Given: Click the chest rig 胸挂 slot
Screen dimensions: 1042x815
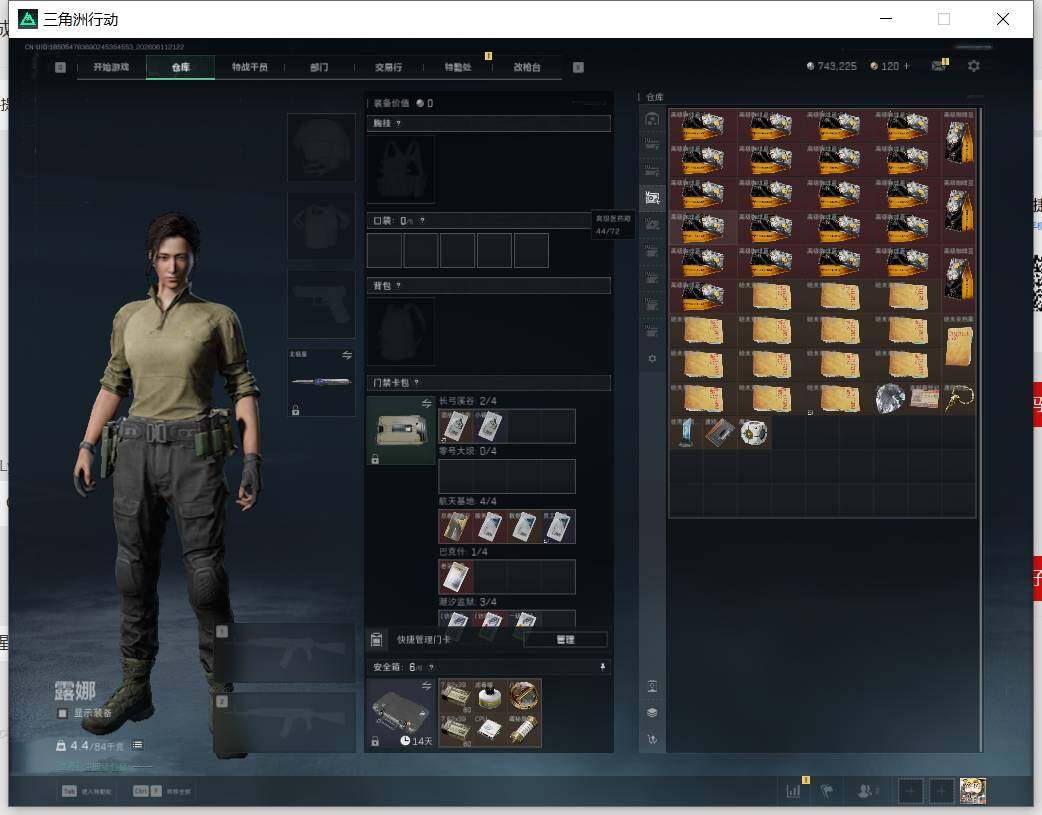Looking at the screenshot, I should click(401, 170).
